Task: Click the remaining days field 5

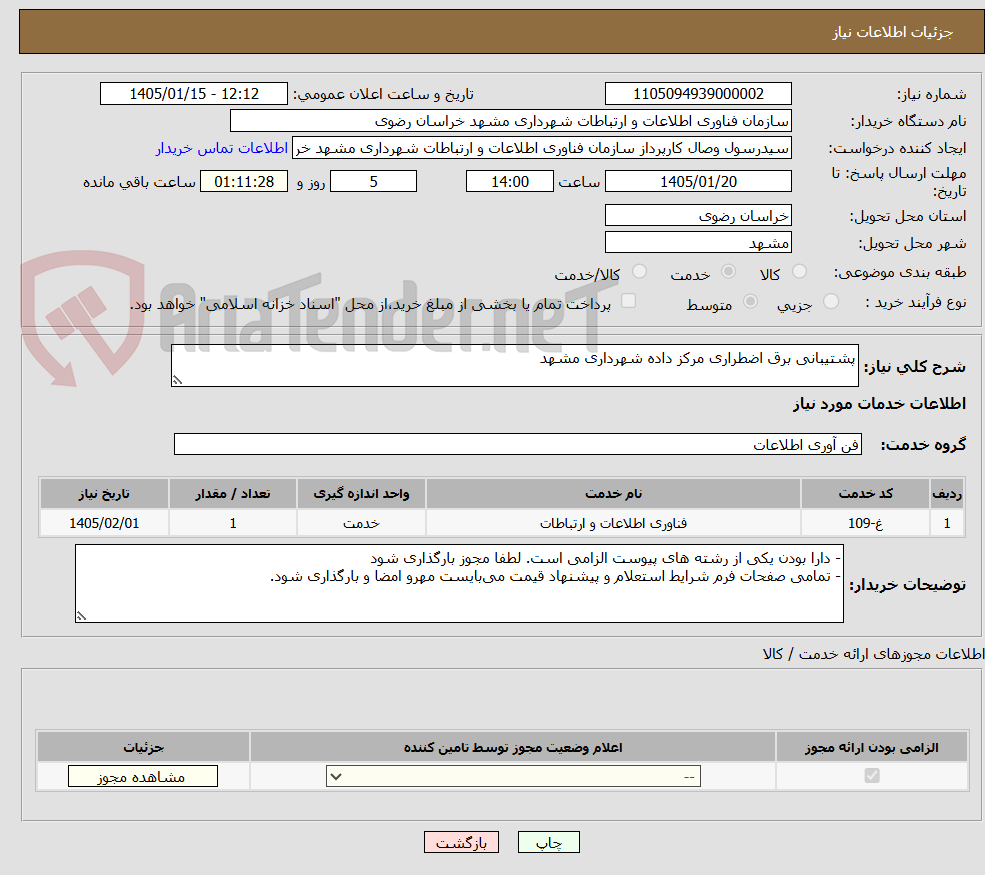Action: click(373, 182)
